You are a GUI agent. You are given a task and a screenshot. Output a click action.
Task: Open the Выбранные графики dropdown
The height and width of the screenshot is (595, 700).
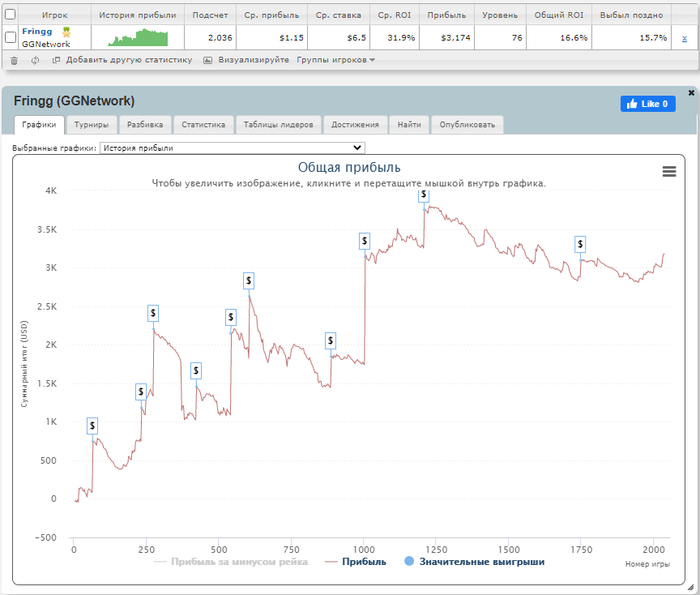click(232, 148)
